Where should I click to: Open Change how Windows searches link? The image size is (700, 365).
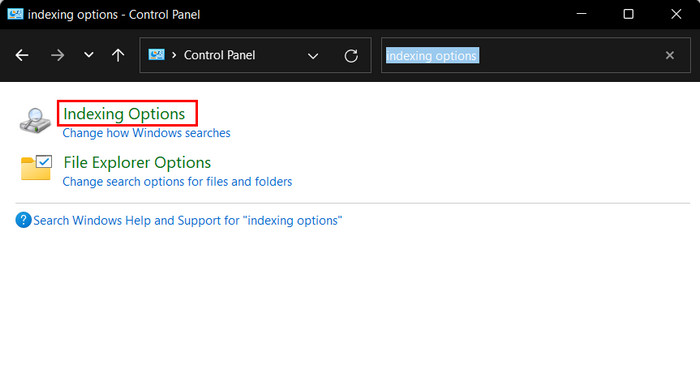click(x=146, y=133)
